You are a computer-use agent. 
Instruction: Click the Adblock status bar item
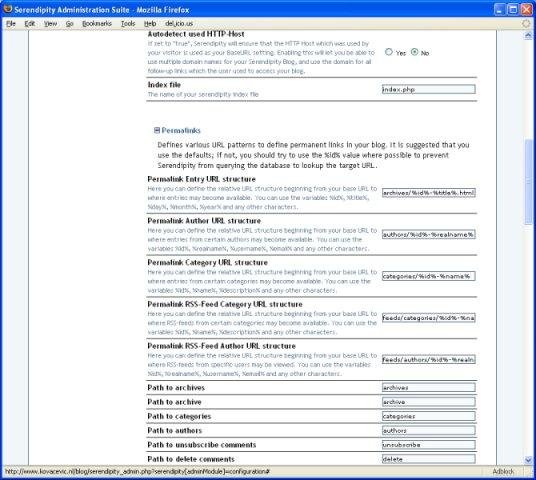pos(503,472)
